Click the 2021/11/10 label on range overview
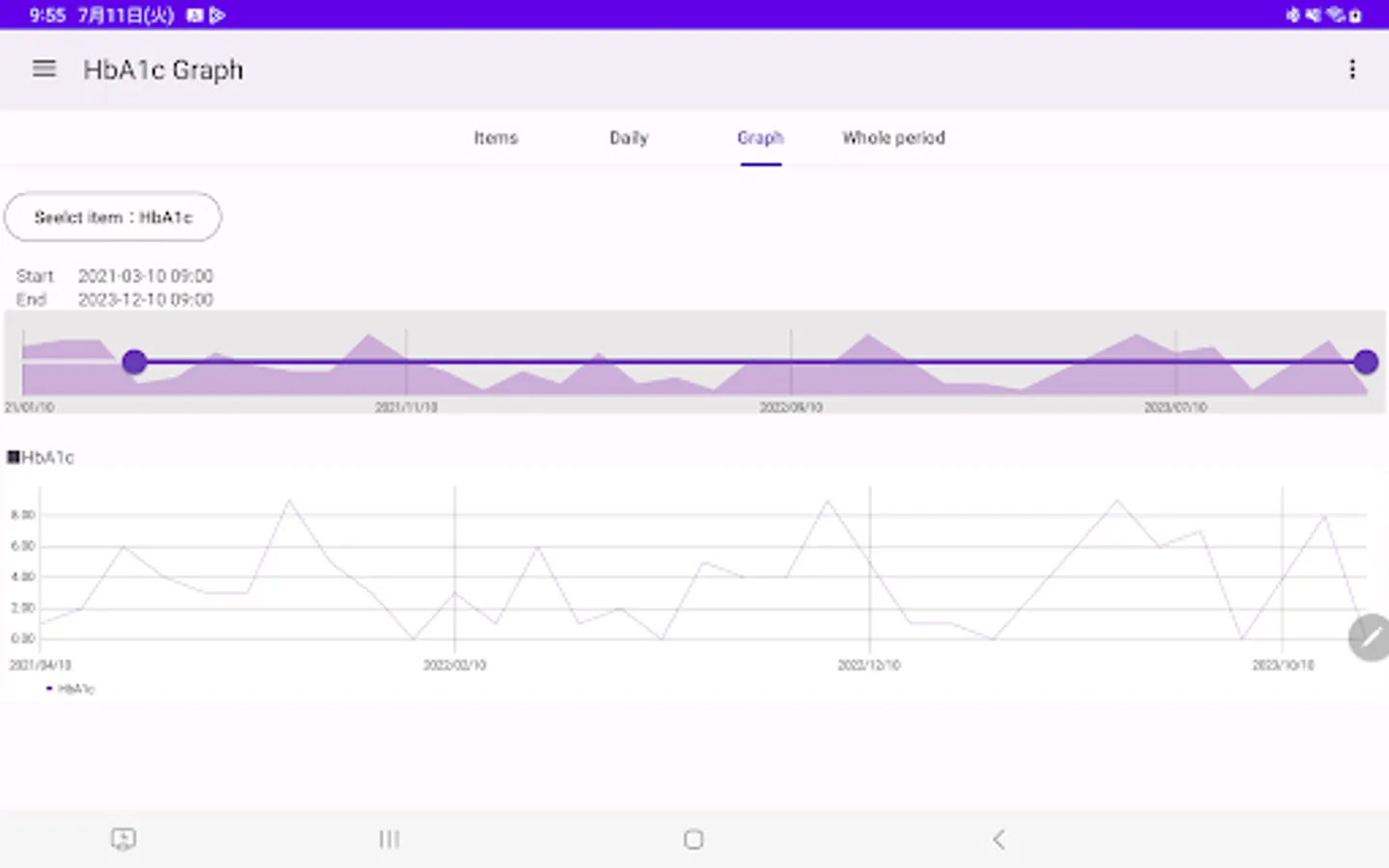This screenshot has height=868, width=1389. coord(406,408)
